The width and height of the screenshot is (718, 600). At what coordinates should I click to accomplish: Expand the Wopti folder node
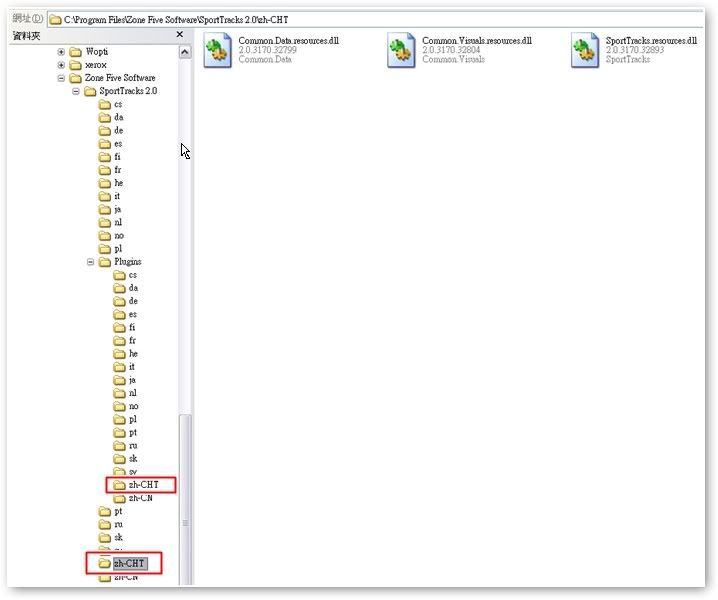(61, 52)
